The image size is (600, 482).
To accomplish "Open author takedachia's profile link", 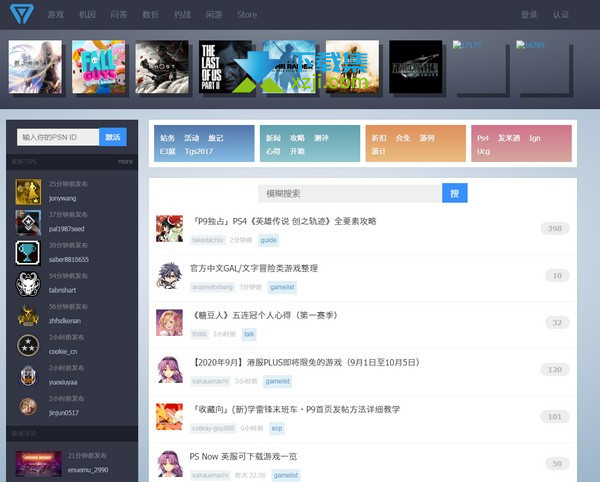I will [x=207, y=240].
